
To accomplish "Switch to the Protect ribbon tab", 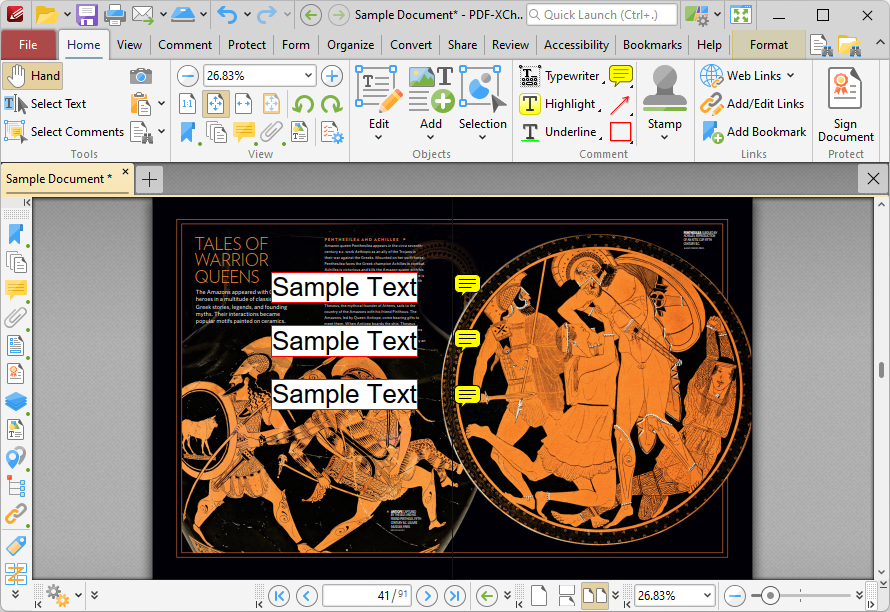I will point(247,45).
